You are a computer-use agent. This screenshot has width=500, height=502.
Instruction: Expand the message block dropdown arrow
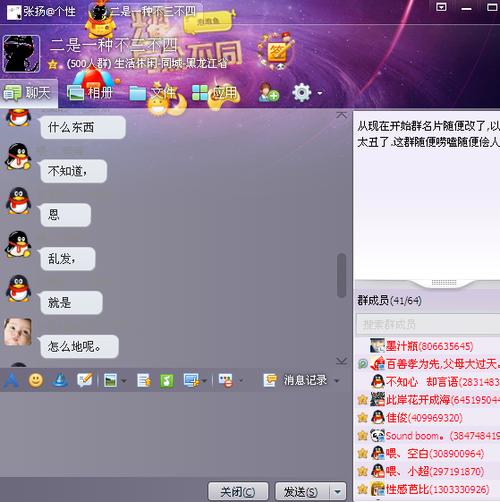(x=241, y=381)
